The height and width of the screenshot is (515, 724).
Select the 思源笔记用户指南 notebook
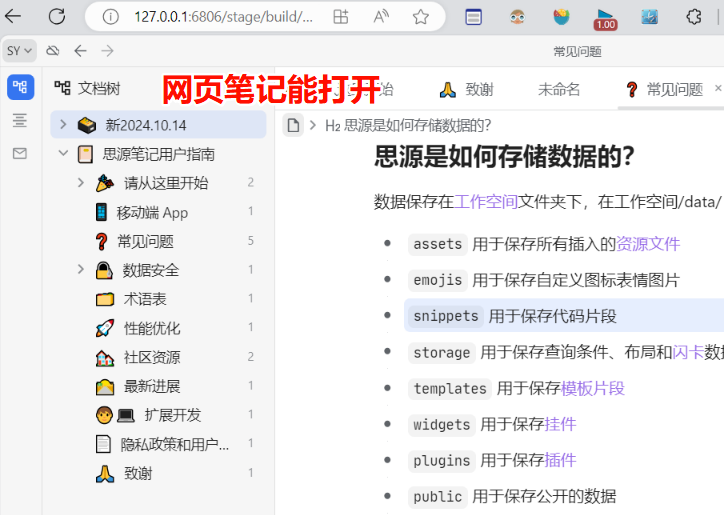[158, 154]
